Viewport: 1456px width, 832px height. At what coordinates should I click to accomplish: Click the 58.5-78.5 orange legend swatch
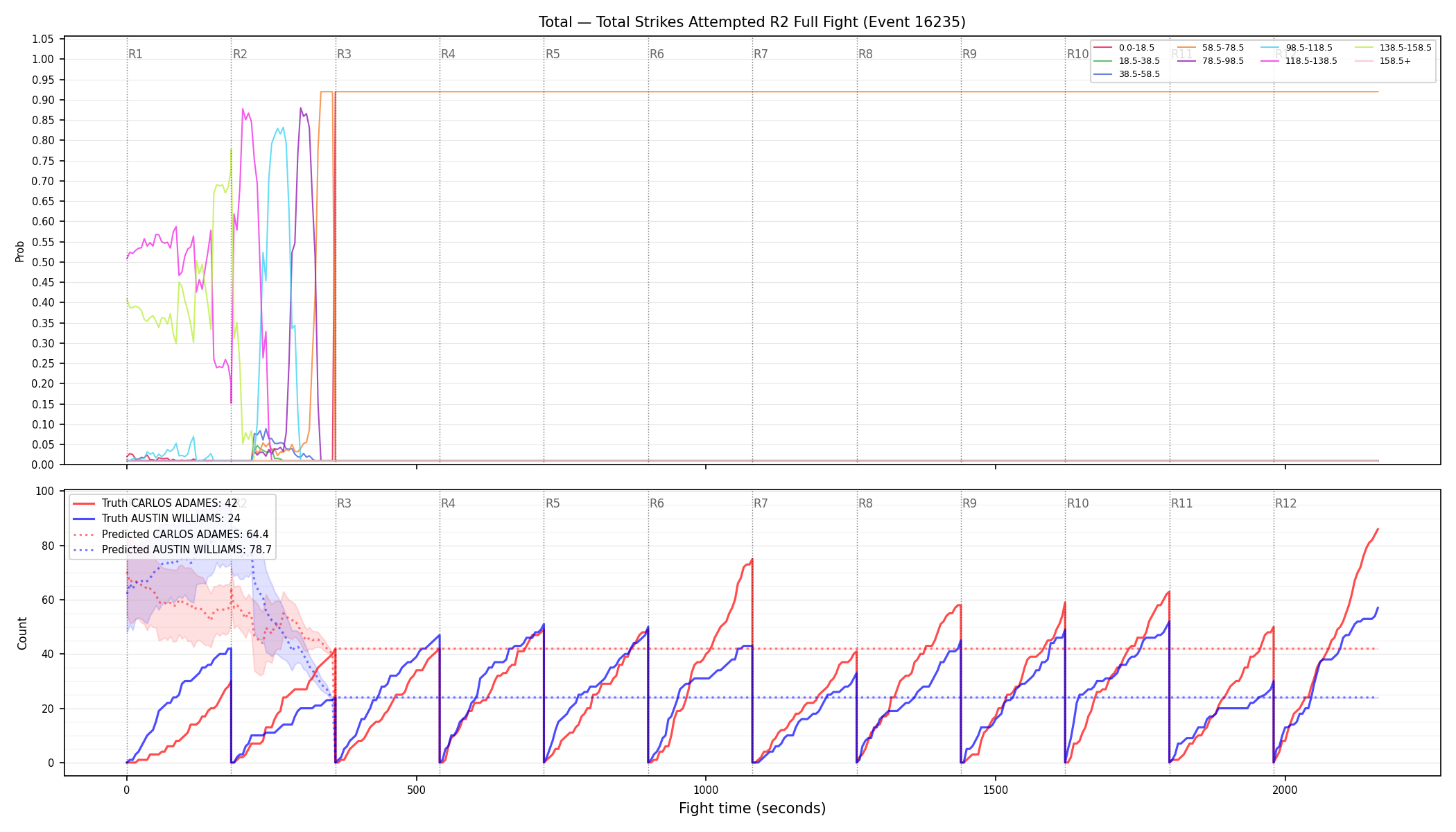point(1186,48)
